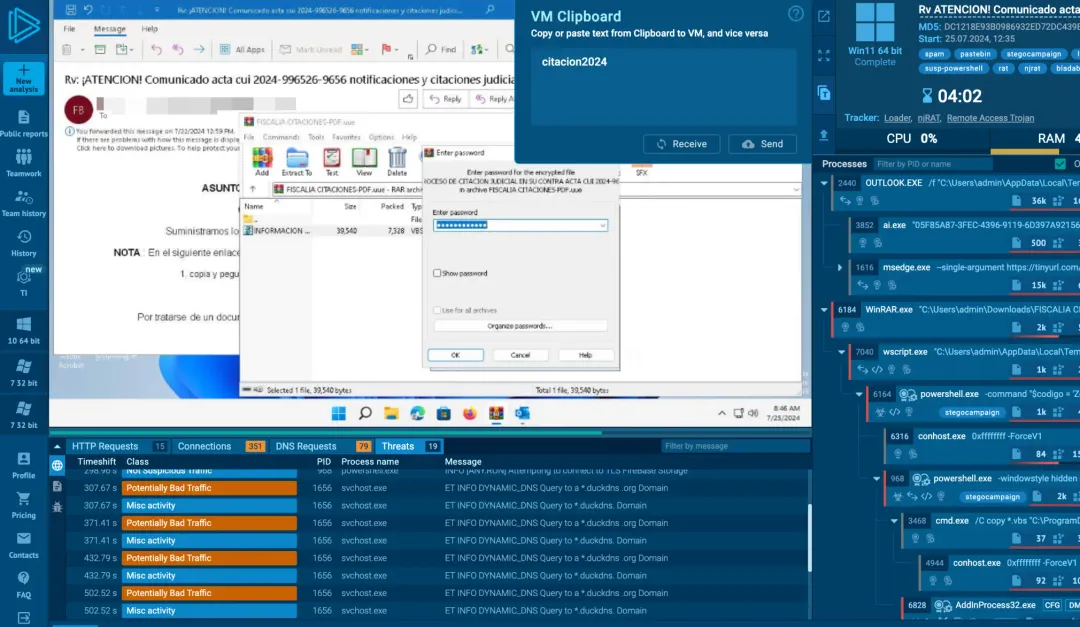
Task: Expand the msedge.exe process children
Action: 839,267
